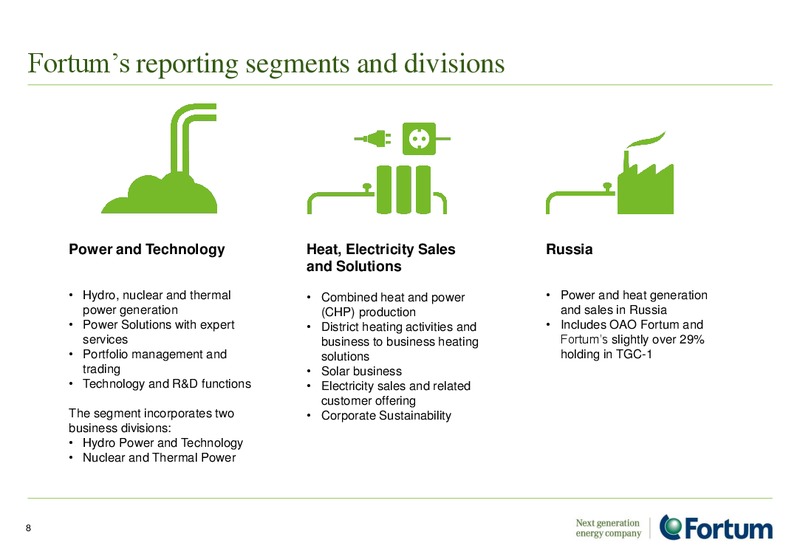Click the 'Russia' heading

pyautogui.click(x=569, y=249)
